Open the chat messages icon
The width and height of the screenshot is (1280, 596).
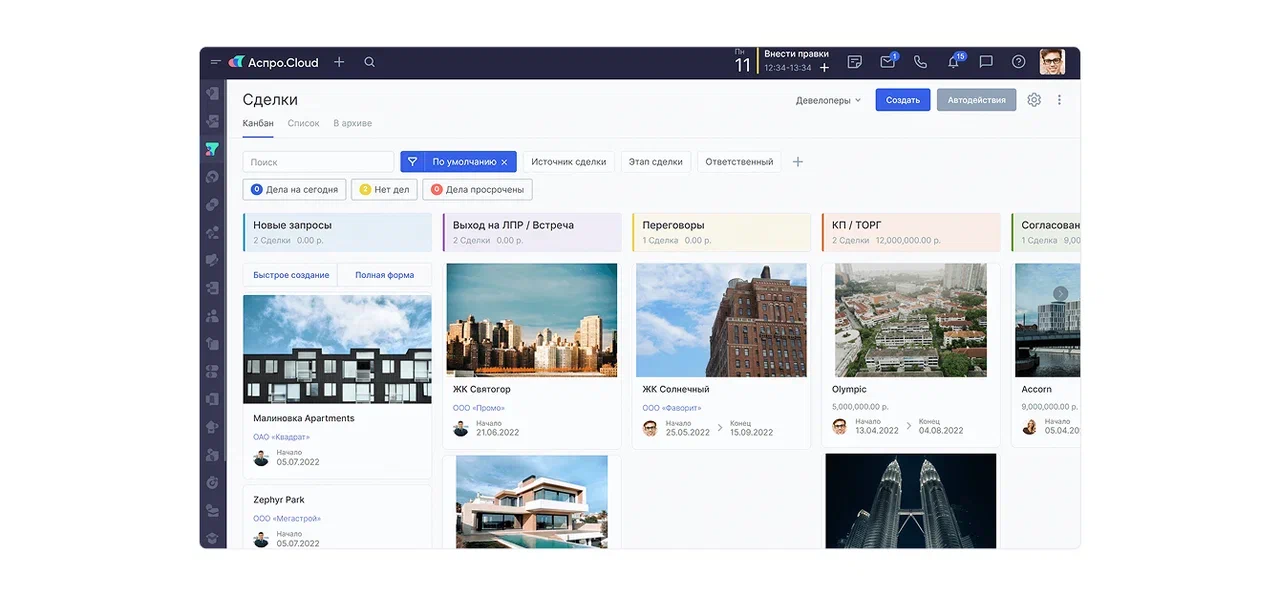click(x=986, y=62)
